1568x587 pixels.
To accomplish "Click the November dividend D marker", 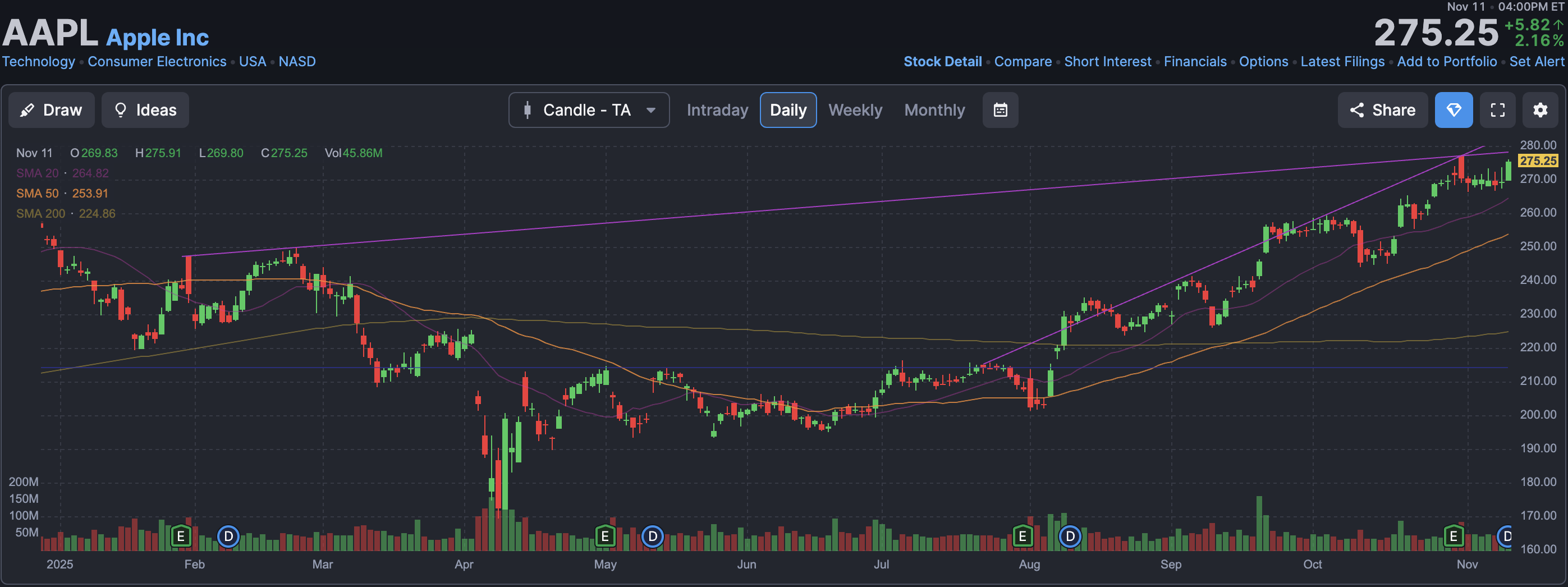I will tap(1505, 536).
